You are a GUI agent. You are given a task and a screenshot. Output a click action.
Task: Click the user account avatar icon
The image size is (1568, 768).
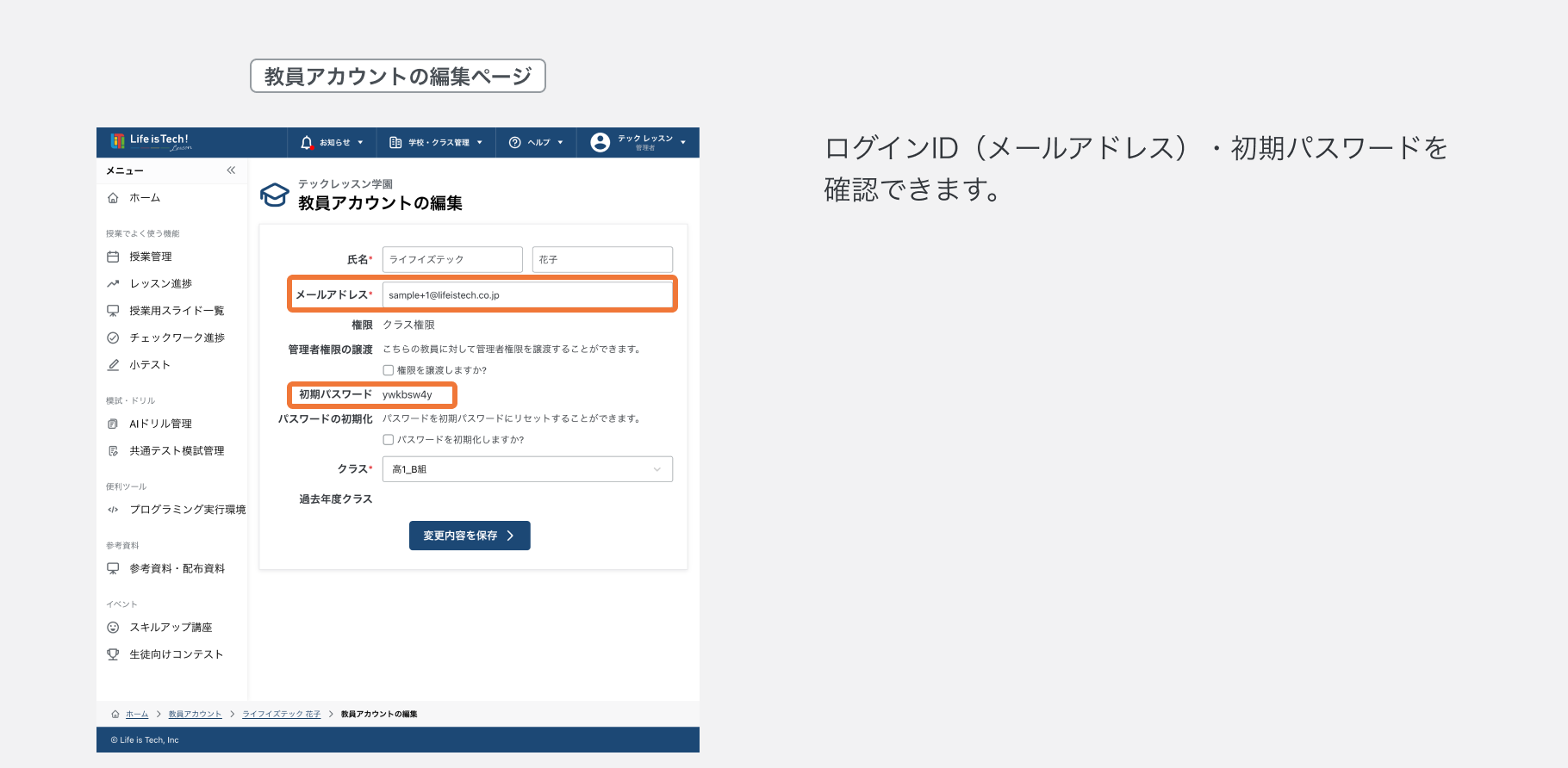[600, 143]
